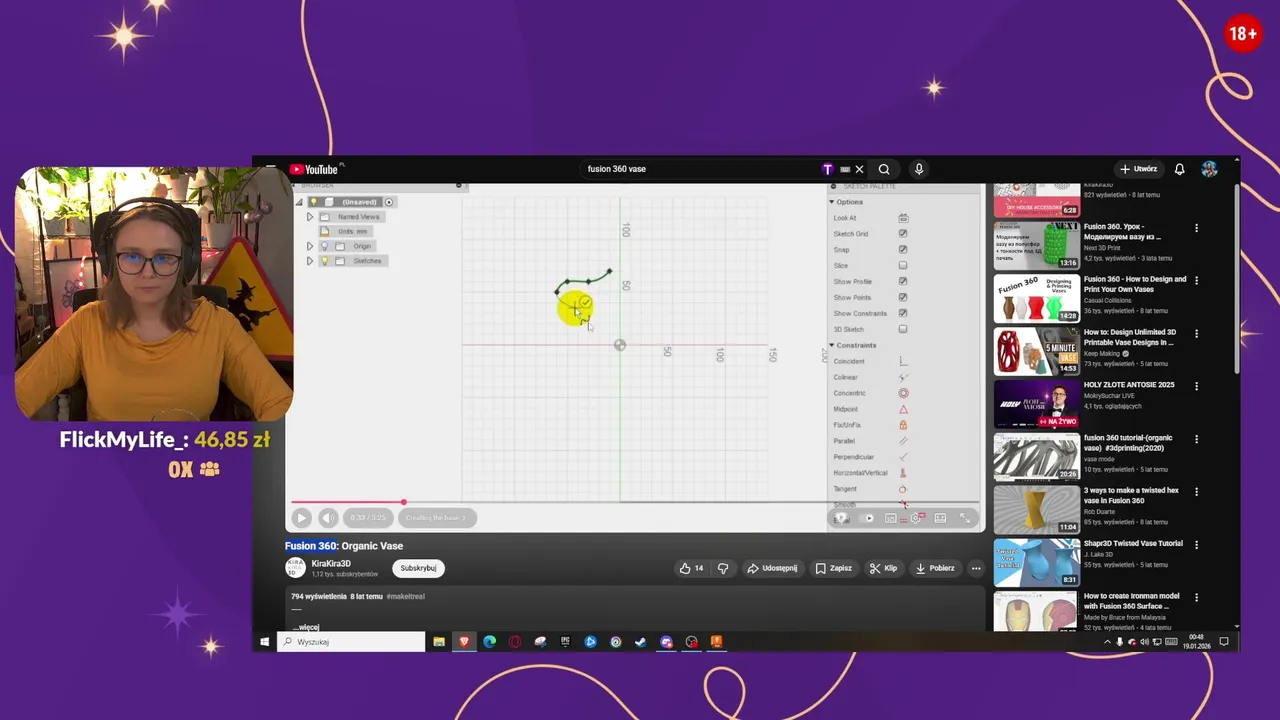Select the Concentric constraint icon

(x=903, y=393)
